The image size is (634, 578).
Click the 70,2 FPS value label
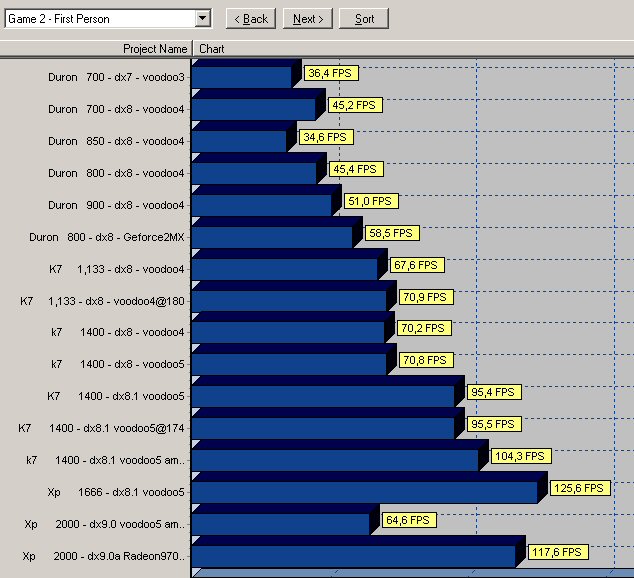coord(424,328)
